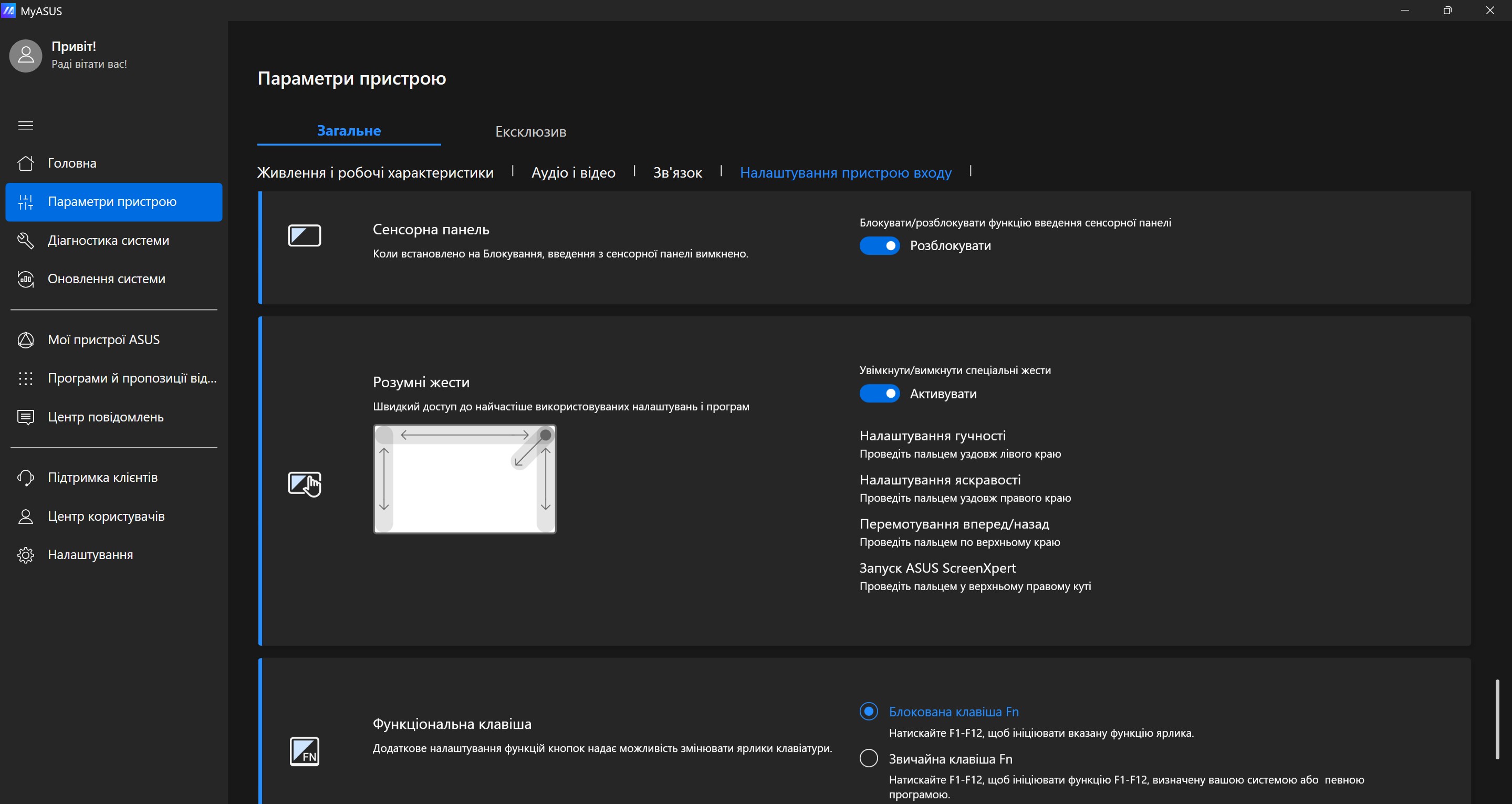This screenshot has height=804, width=1512.
Task: Click the Головна home icon
Action: click(x=25, y=163)
